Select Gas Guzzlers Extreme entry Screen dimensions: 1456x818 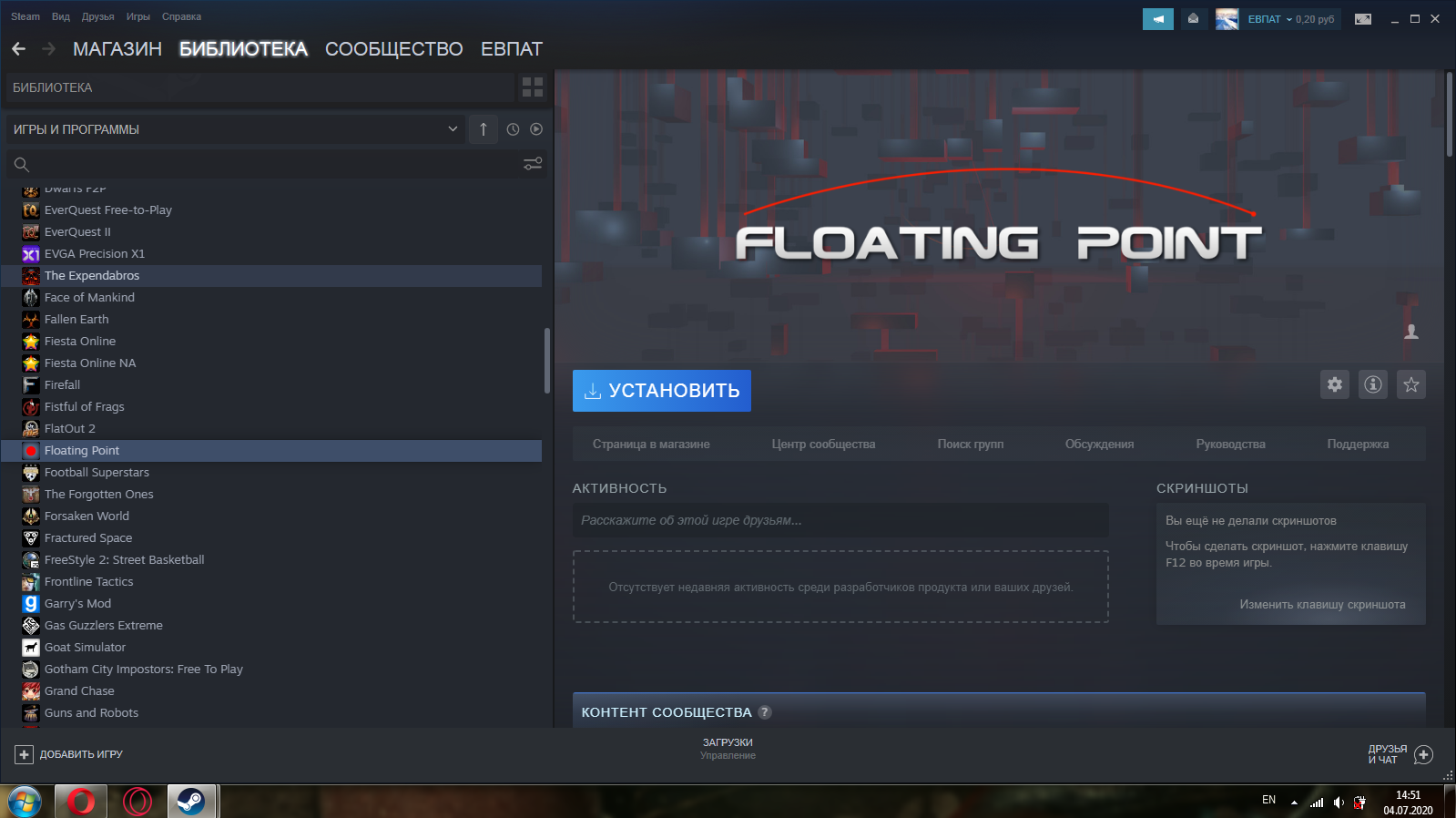[271, 626]
